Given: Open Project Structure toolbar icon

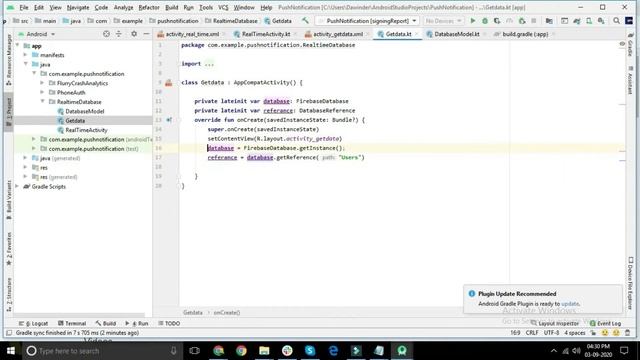Looking at the screenshot, I should (549, 20).
